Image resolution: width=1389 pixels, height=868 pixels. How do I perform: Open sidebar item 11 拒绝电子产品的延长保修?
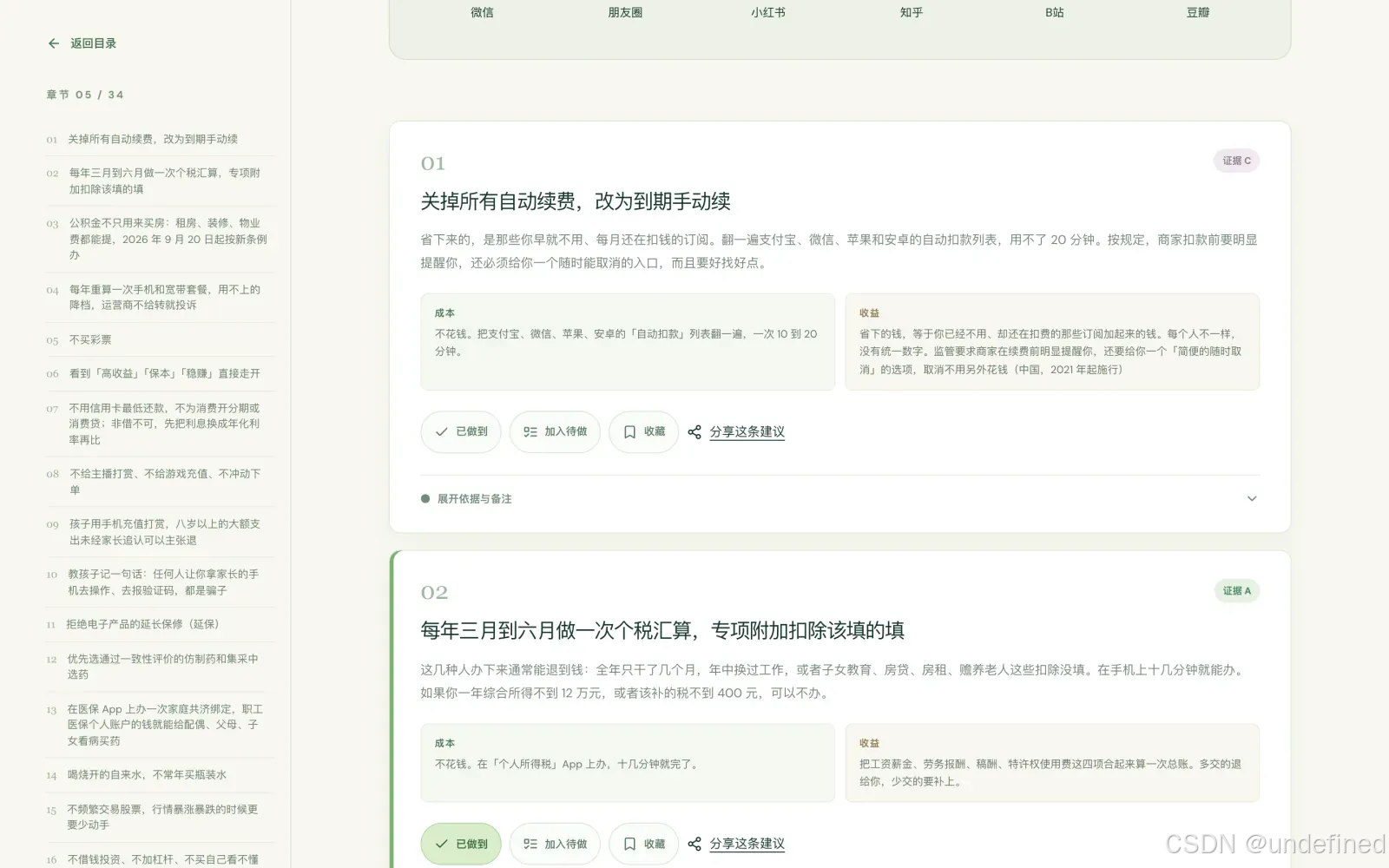(x=160, y=624)
